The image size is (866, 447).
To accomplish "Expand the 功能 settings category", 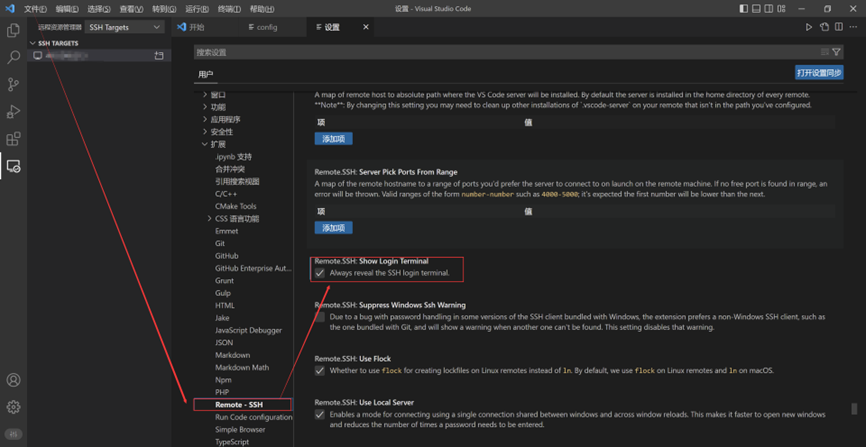I will 205,107.
